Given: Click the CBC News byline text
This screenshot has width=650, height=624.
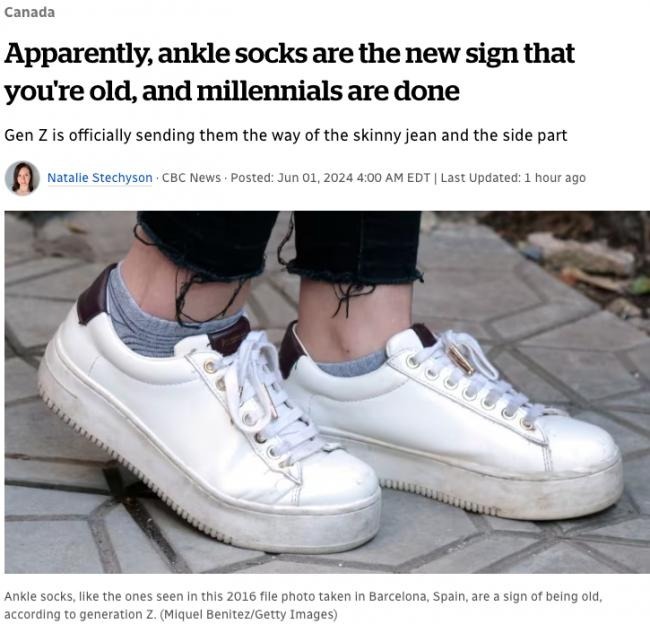Looking at the screenshot, I should click(191, 178).
